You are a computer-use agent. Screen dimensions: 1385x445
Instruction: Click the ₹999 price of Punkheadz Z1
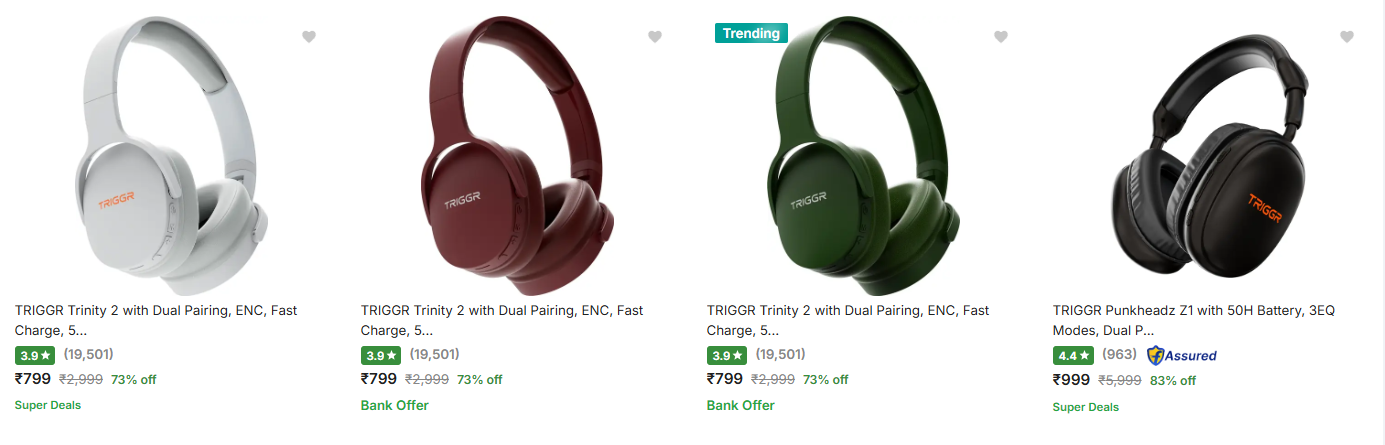tap(1072, 380)
